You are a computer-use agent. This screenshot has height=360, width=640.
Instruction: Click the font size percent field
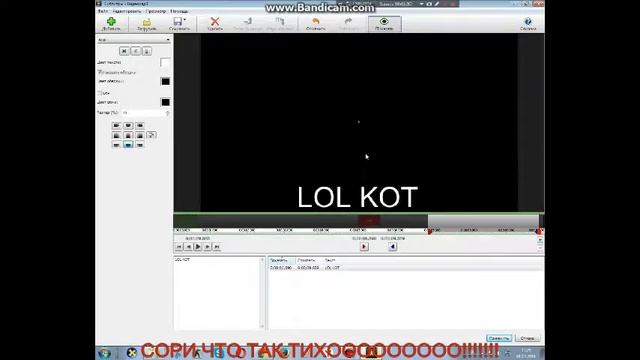[x=143, y=113]
